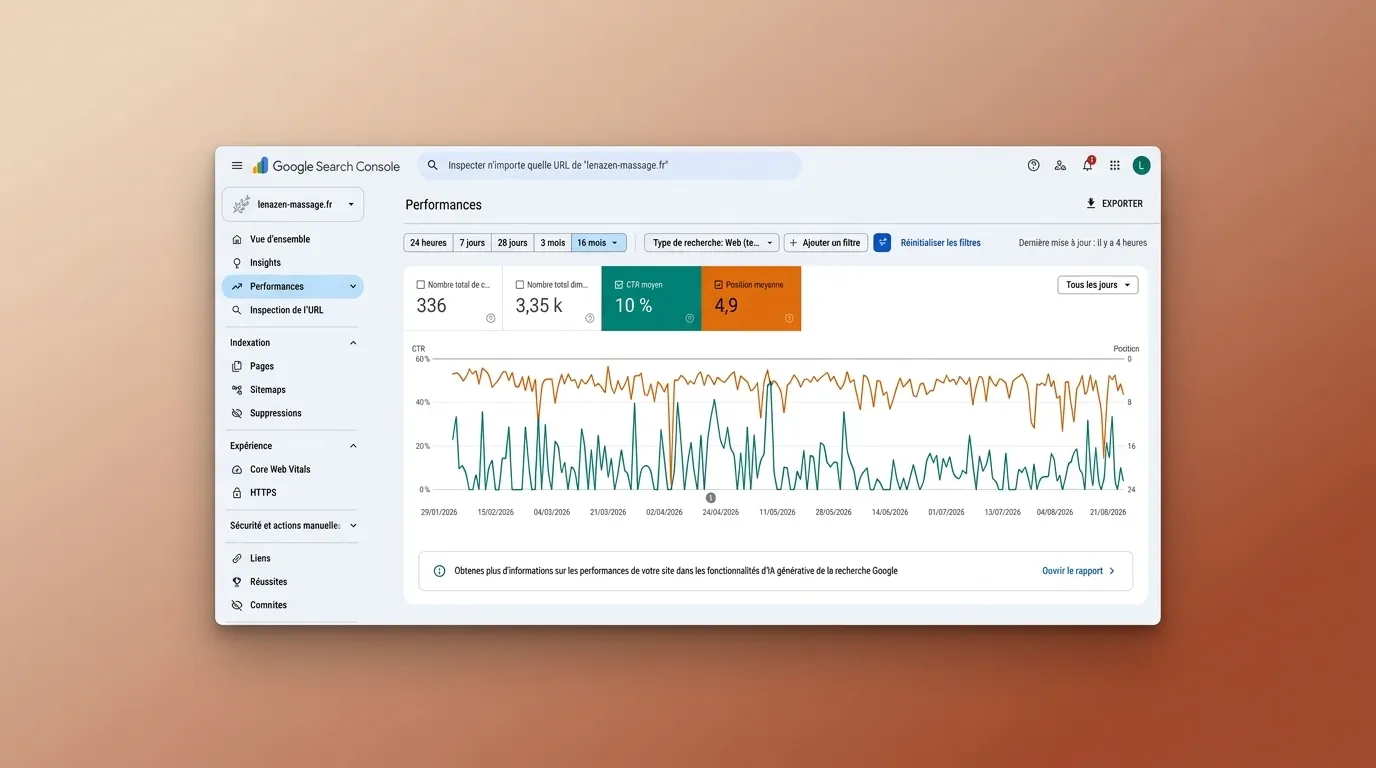Open Performances in the sidebar
The height and width of the screenshot is (768, 1376).
pos(293,287)
